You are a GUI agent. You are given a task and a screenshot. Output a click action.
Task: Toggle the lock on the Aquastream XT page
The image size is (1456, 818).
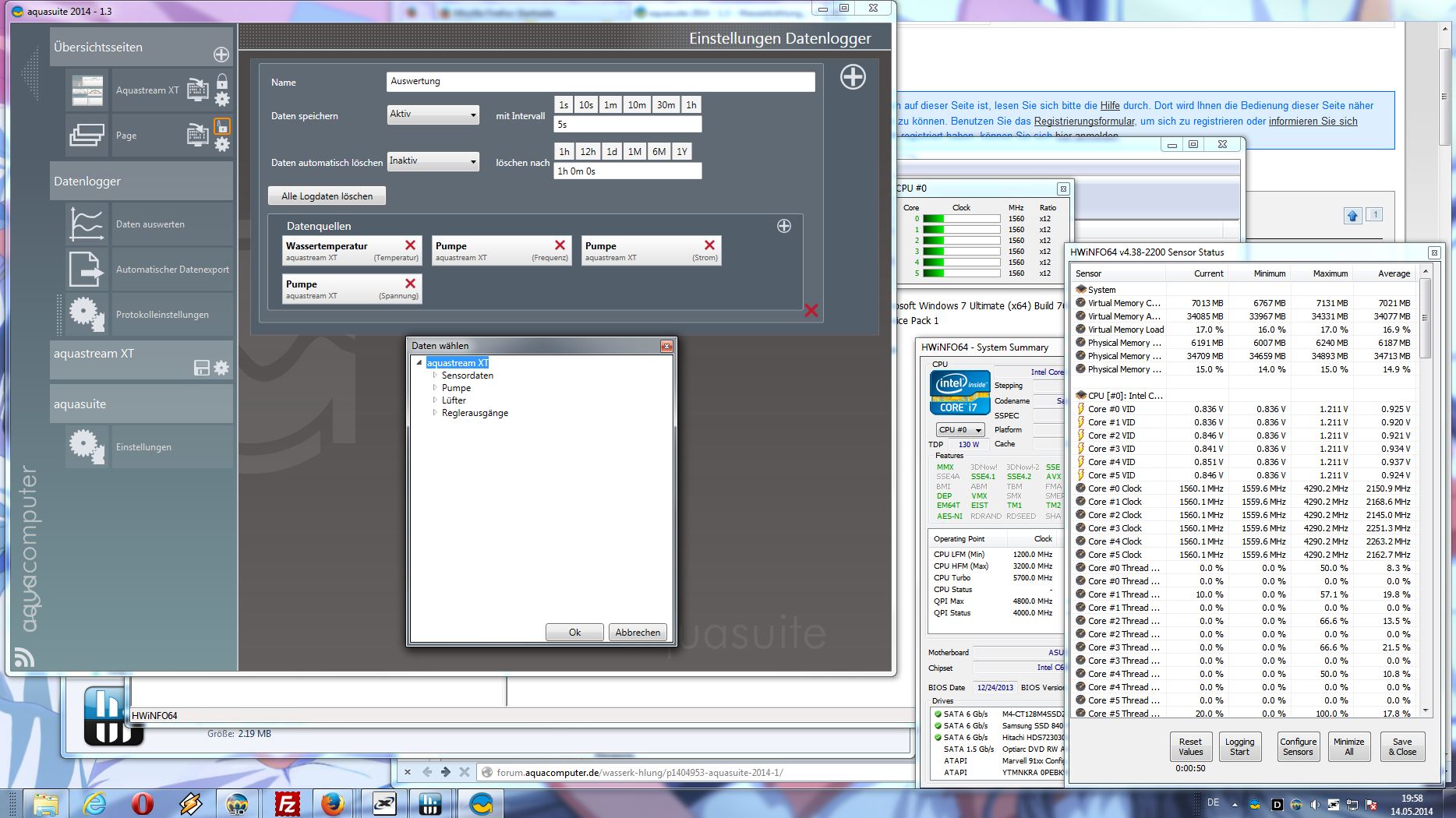point(222,81)
